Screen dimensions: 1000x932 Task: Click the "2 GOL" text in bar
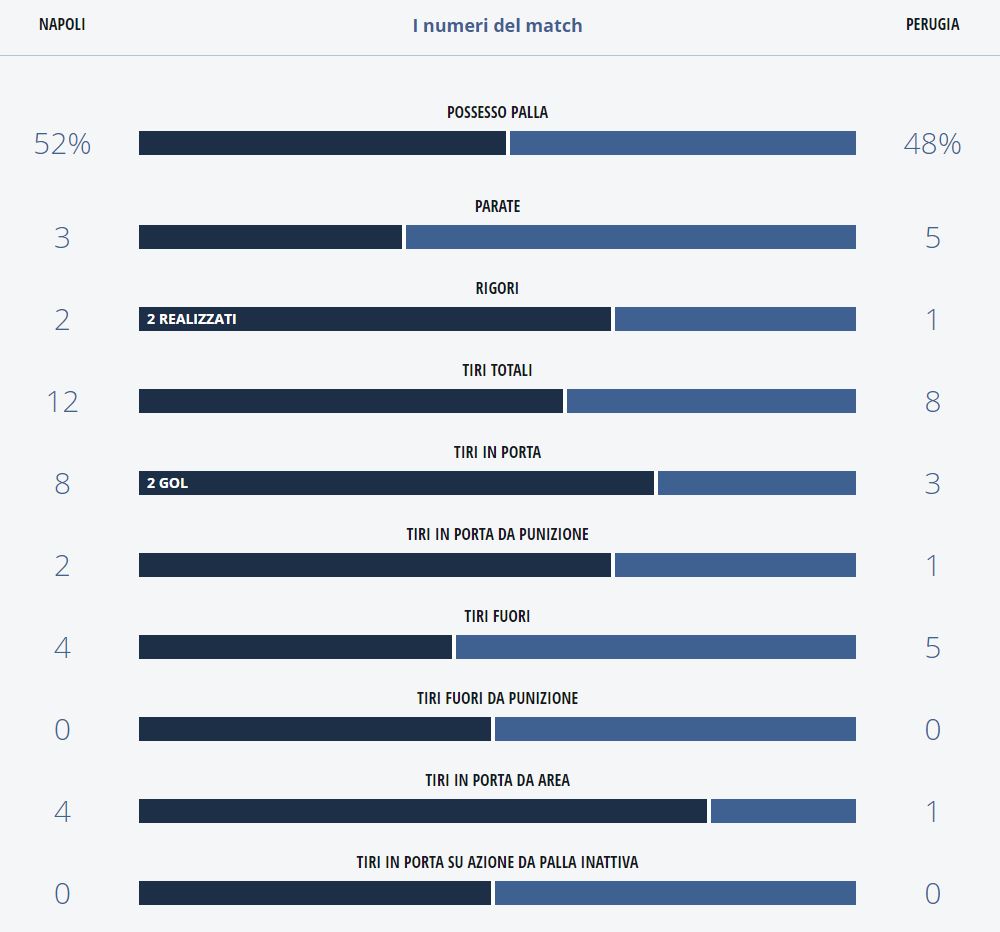click(x=167, y=483)
